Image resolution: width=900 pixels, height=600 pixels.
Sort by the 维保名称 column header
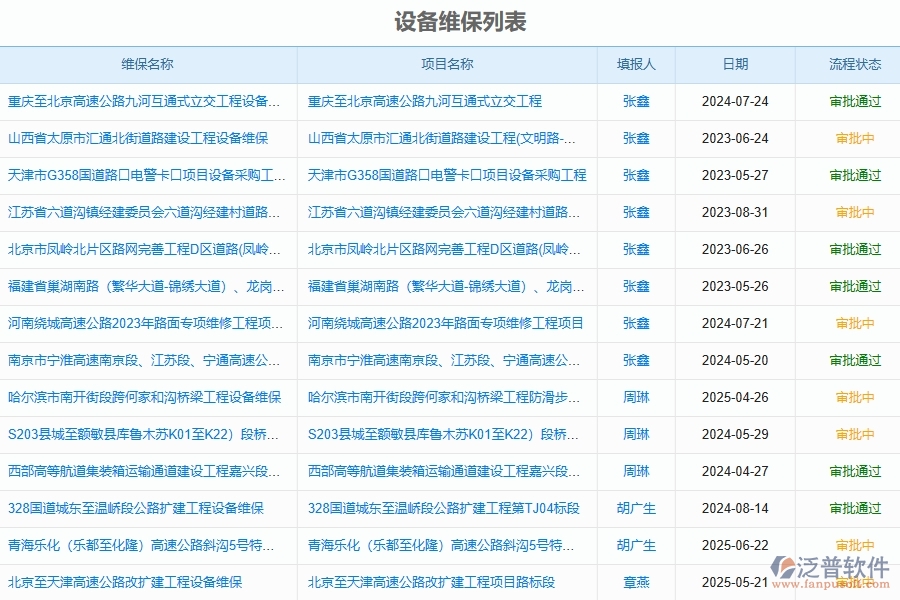coord(146,64)
